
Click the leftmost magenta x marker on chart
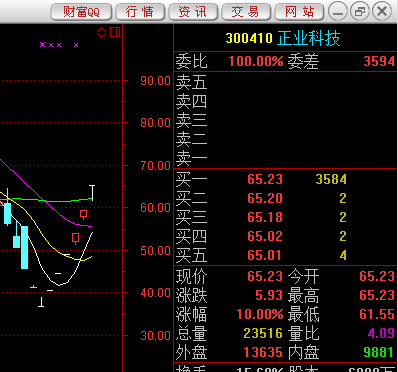click(42, 45)
